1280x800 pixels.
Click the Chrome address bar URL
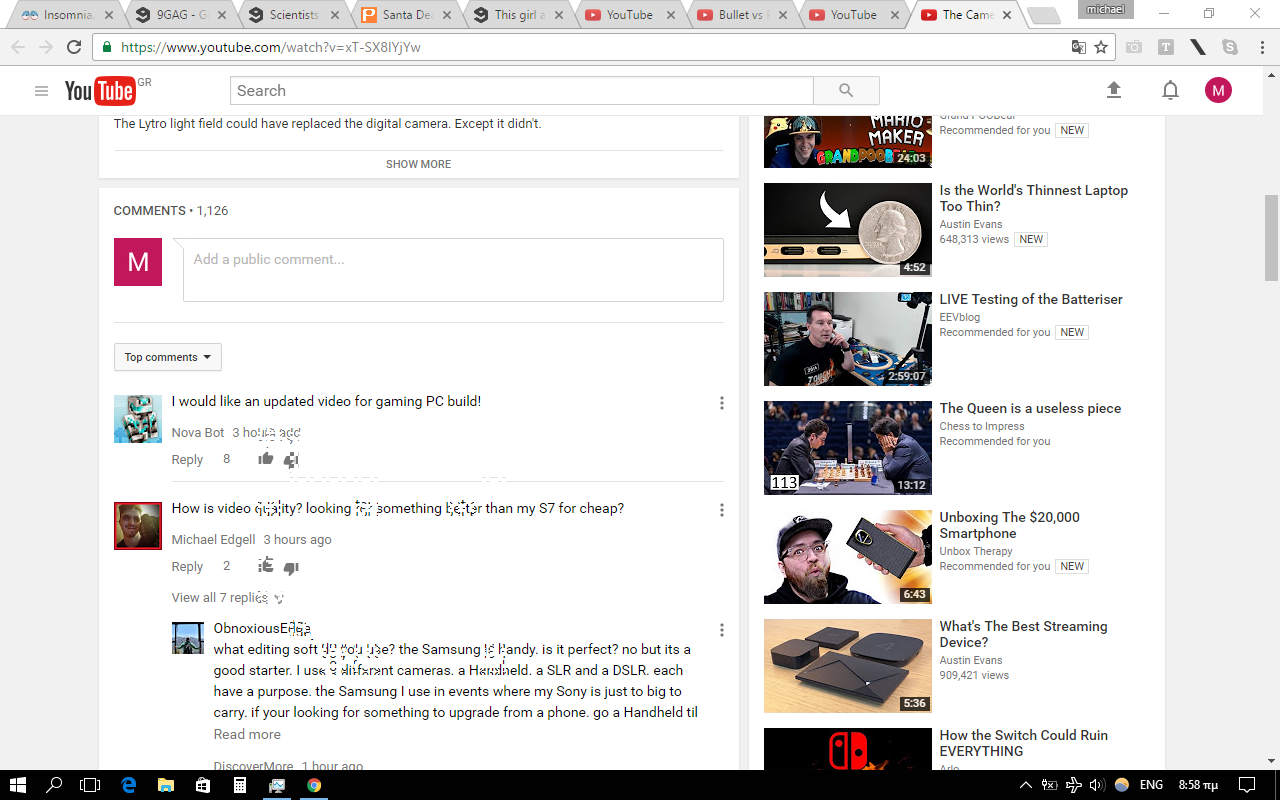tap(270, 47)
